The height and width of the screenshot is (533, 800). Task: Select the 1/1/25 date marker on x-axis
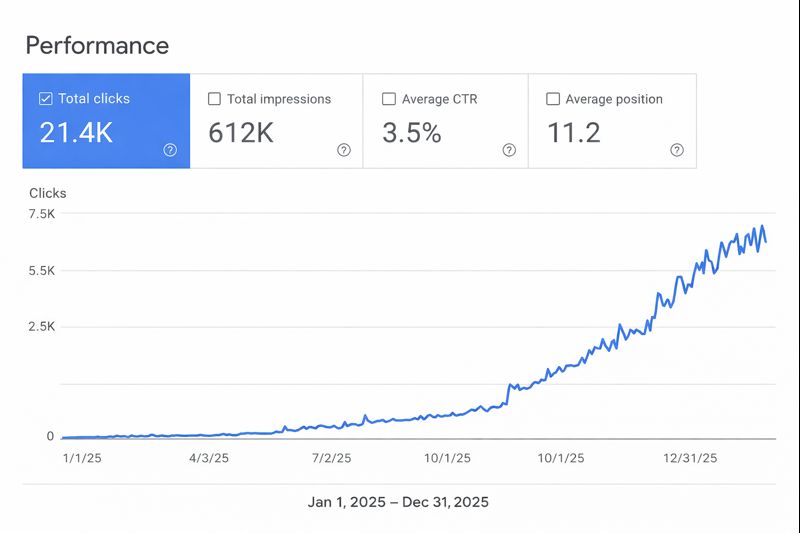point(82,458)
